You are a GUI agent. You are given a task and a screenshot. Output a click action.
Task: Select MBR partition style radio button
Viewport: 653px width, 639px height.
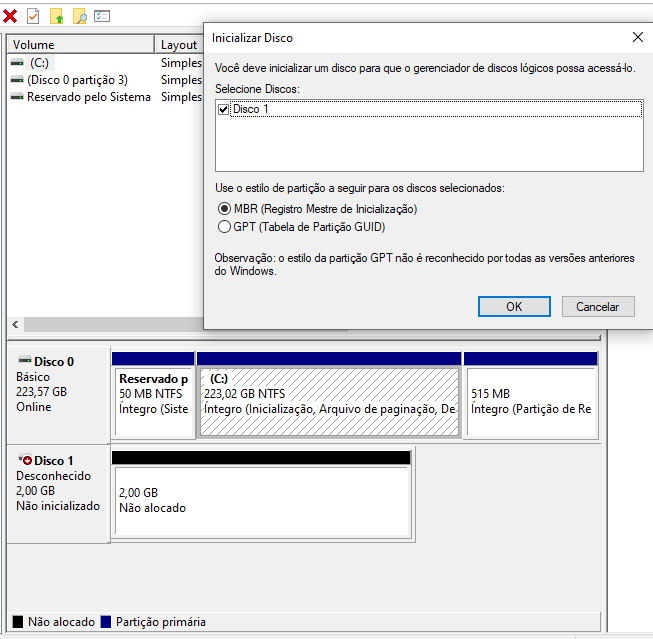tap(224, 208)
